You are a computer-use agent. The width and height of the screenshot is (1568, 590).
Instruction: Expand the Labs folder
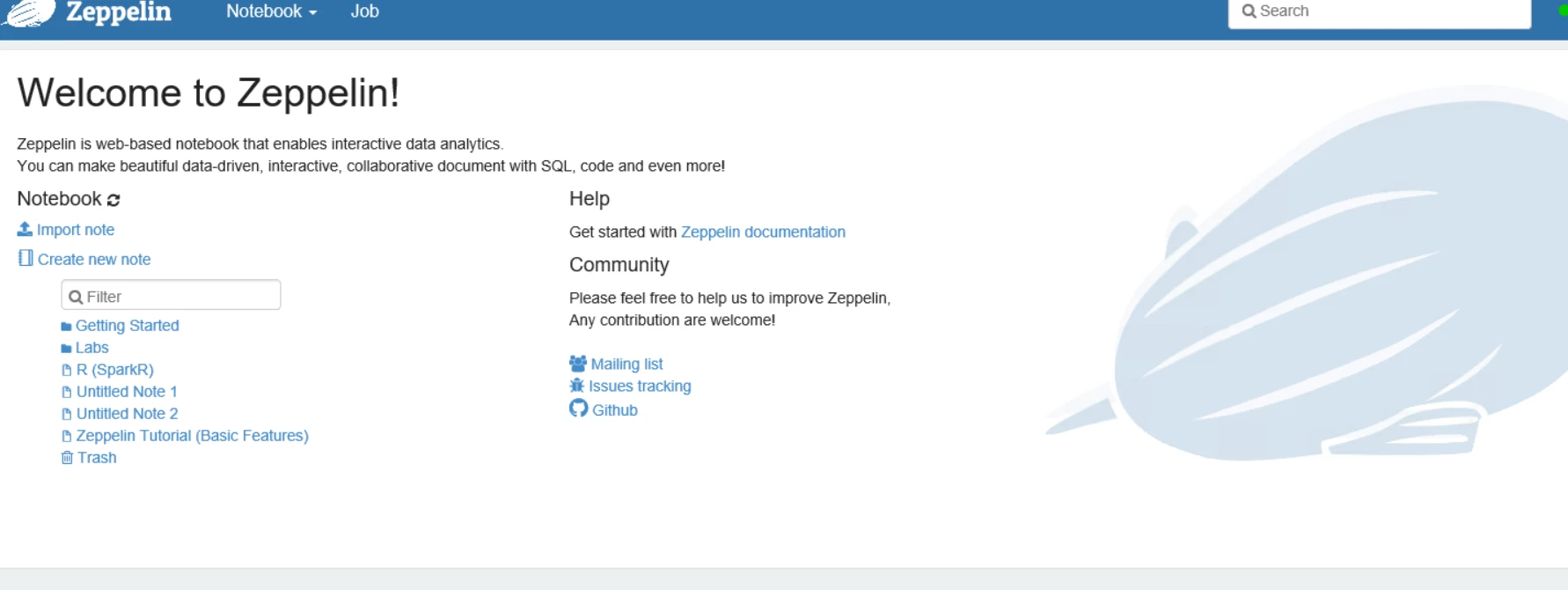[92, 348]
